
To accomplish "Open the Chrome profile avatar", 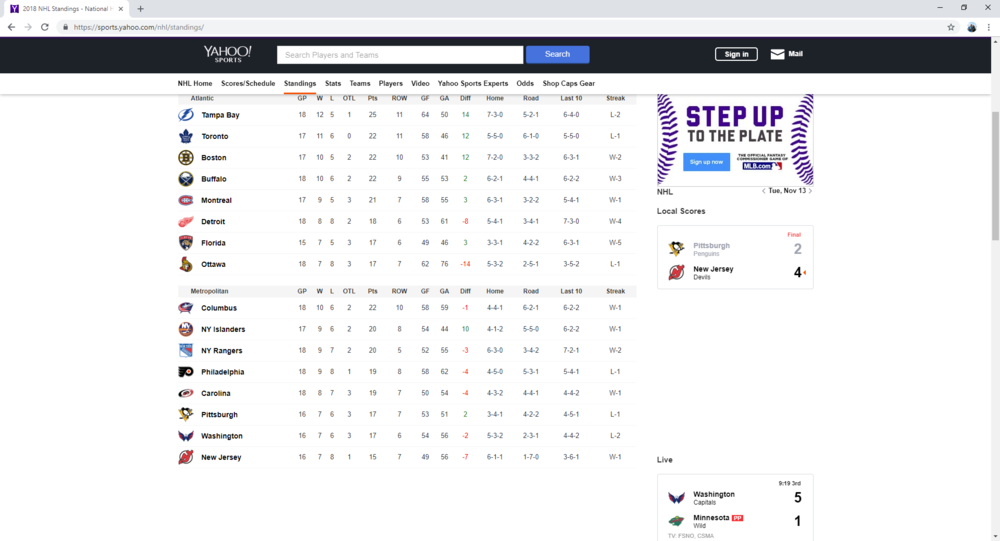I will 972,27.
